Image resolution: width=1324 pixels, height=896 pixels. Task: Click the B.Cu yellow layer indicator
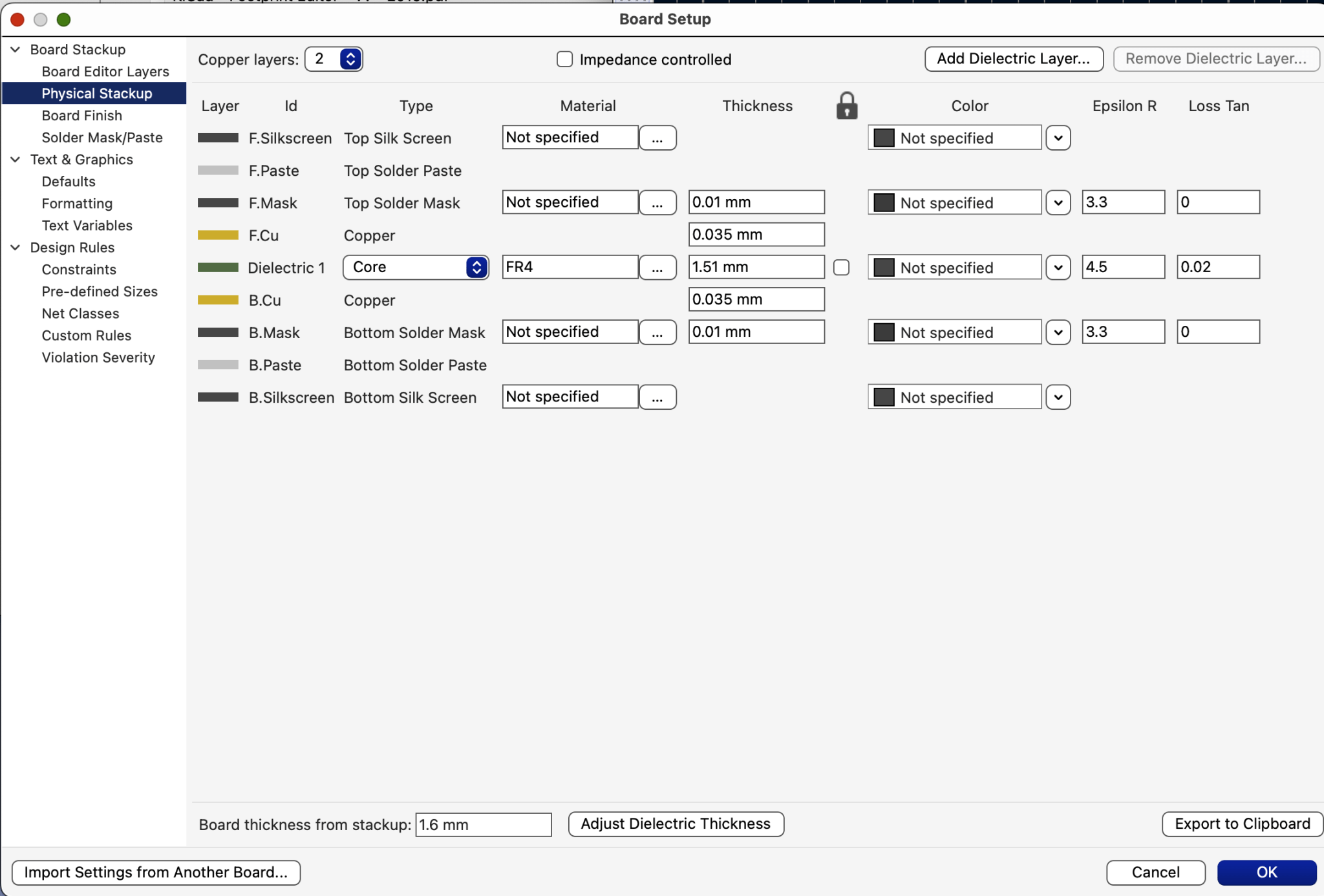pyautogui.click(x=218, y=300)
